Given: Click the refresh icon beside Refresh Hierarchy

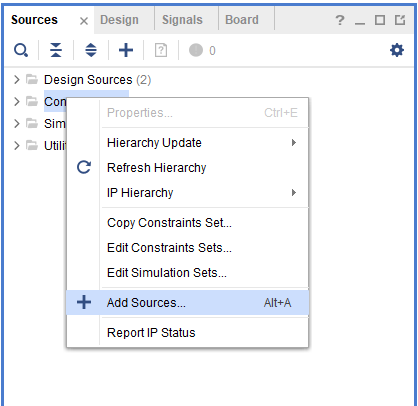Looking at the screenshot, I should point(84,167).
